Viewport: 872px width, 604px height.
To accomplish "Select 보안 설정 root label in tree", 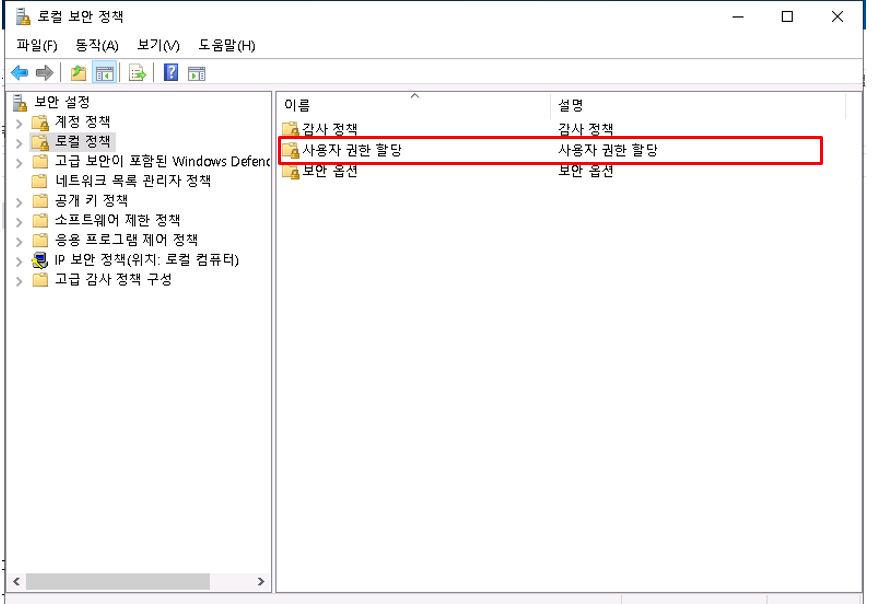I will tap(62, 102).
